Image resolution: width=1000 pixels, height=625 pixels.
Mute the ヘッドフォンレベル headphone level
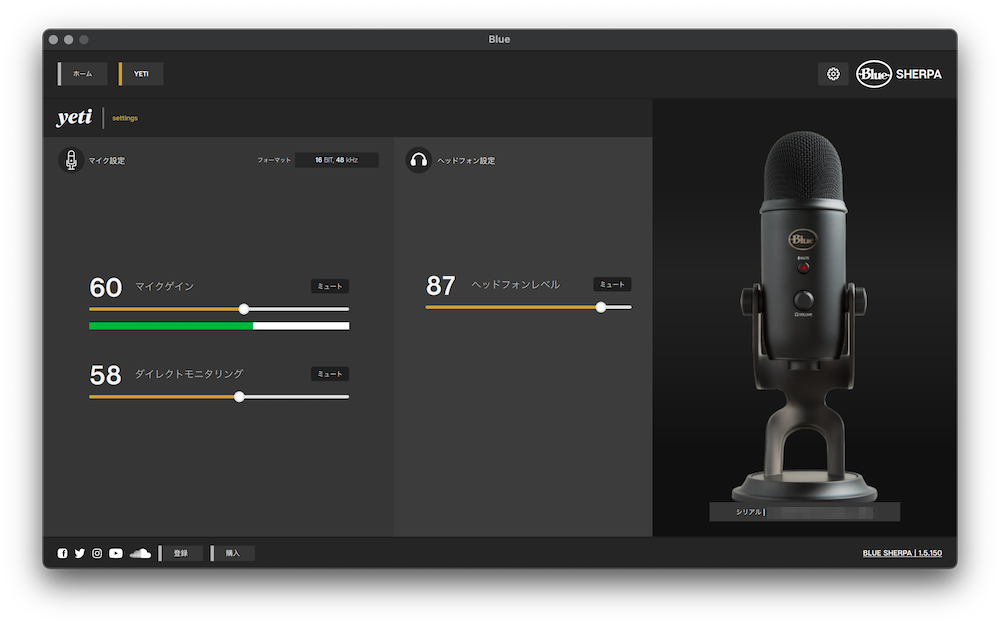(x=612, y=284)
